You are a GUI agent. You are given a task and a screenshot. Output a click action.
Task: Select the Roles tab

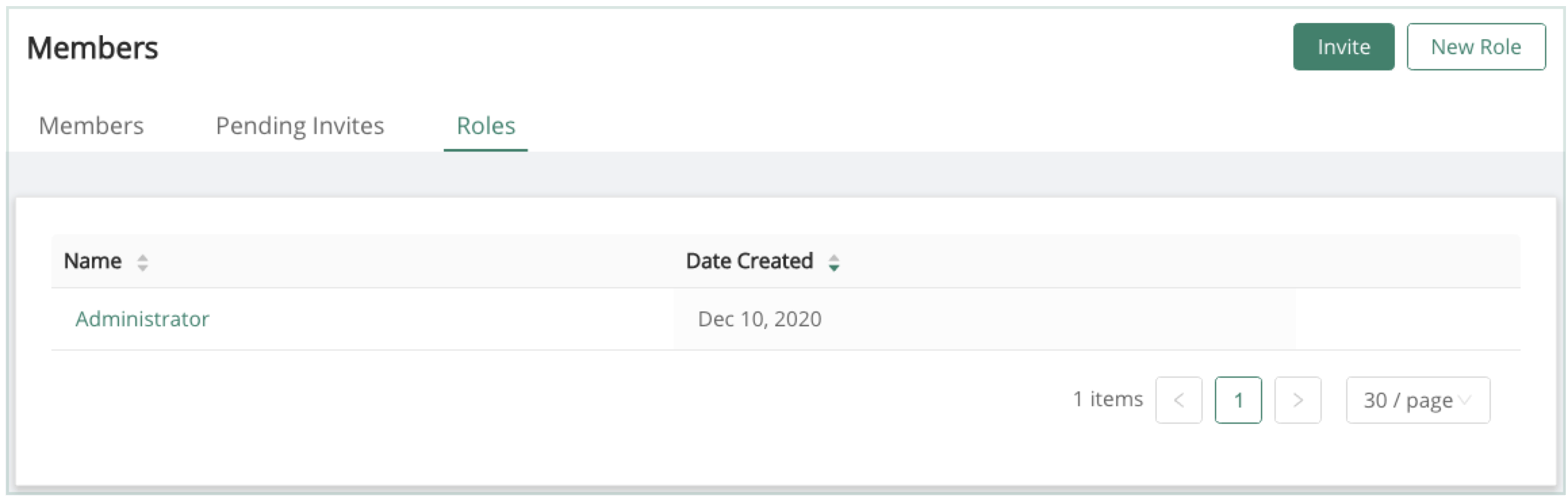(x=486, y=126)
